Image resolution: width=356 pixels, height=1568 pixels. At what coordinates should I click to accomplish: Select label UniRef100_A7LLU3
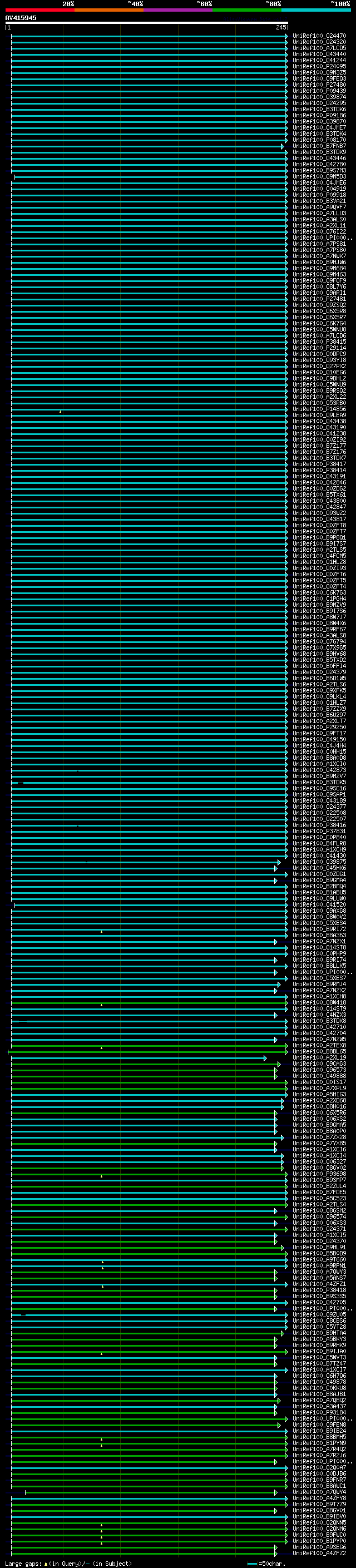(319, 214)
